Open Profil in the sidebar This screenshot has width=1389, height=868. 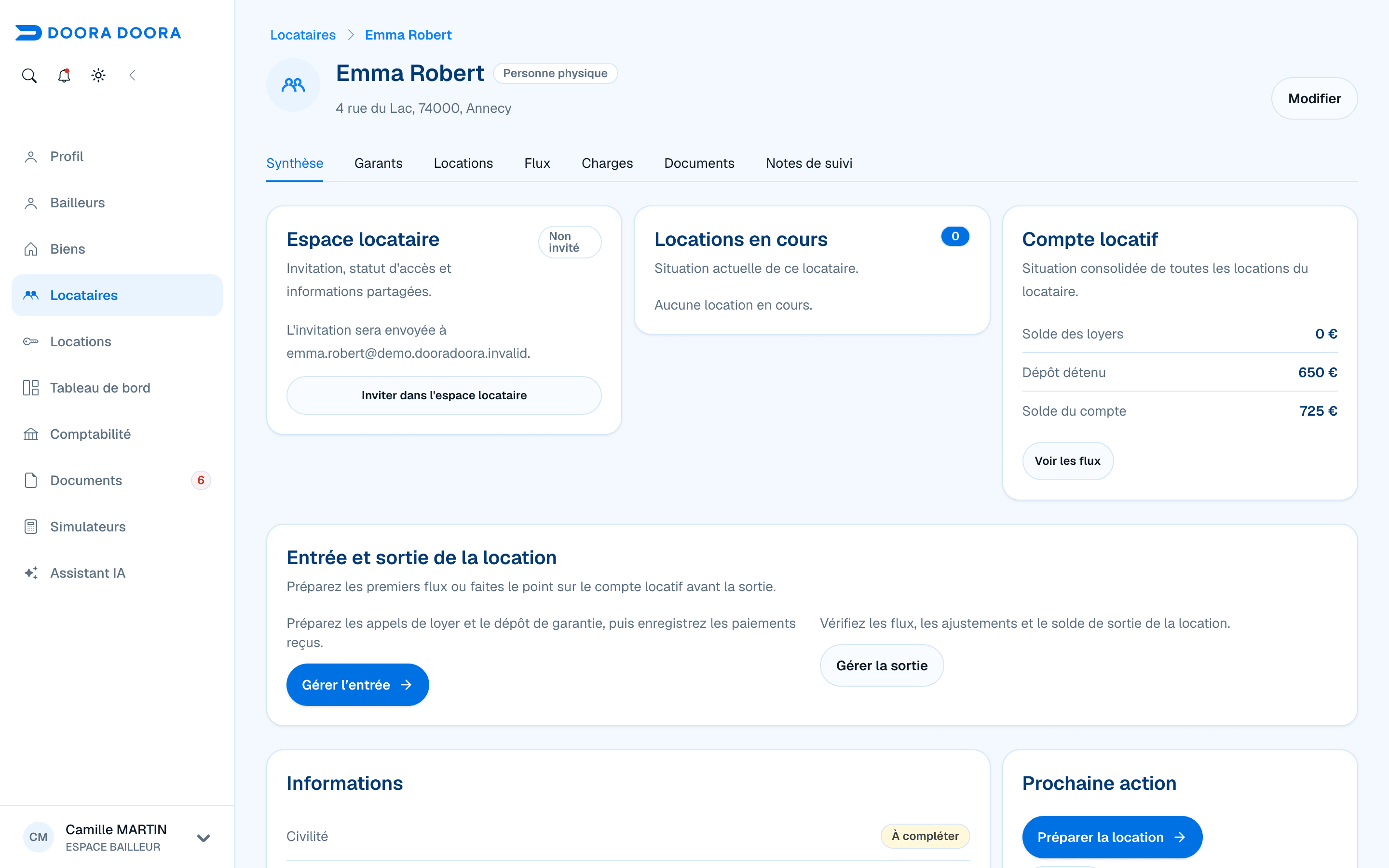point(117,156)
